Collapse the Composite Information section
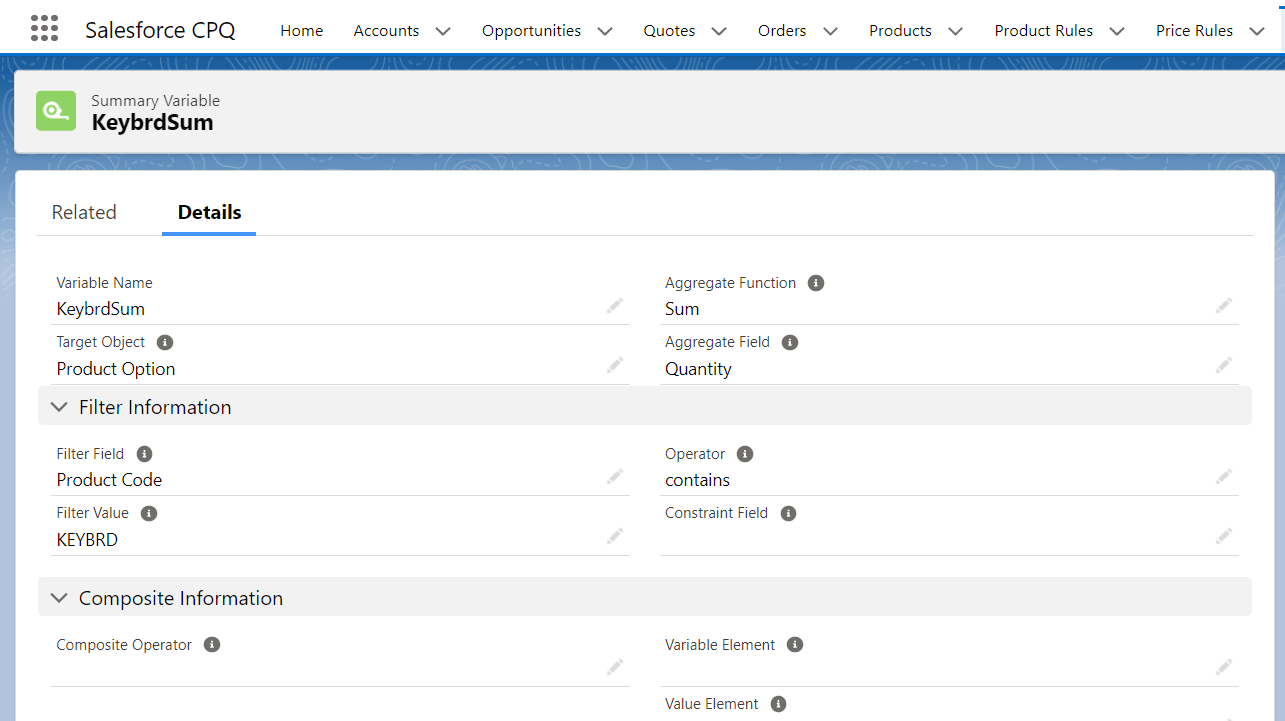Viewport: 1285px width, 721px height. [59, 597]
